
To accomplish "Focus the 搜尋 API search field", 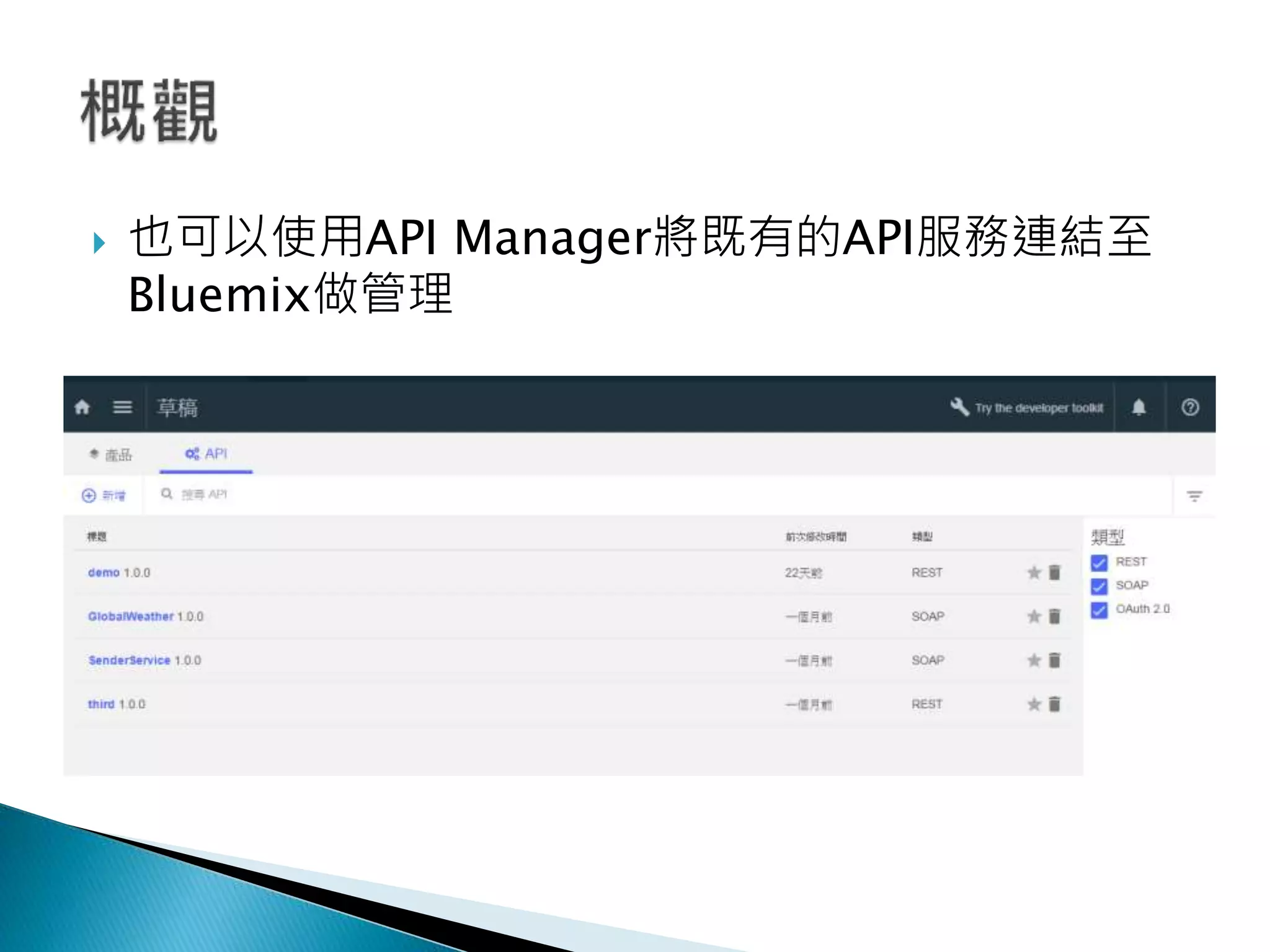I will [x=657, y=495].
